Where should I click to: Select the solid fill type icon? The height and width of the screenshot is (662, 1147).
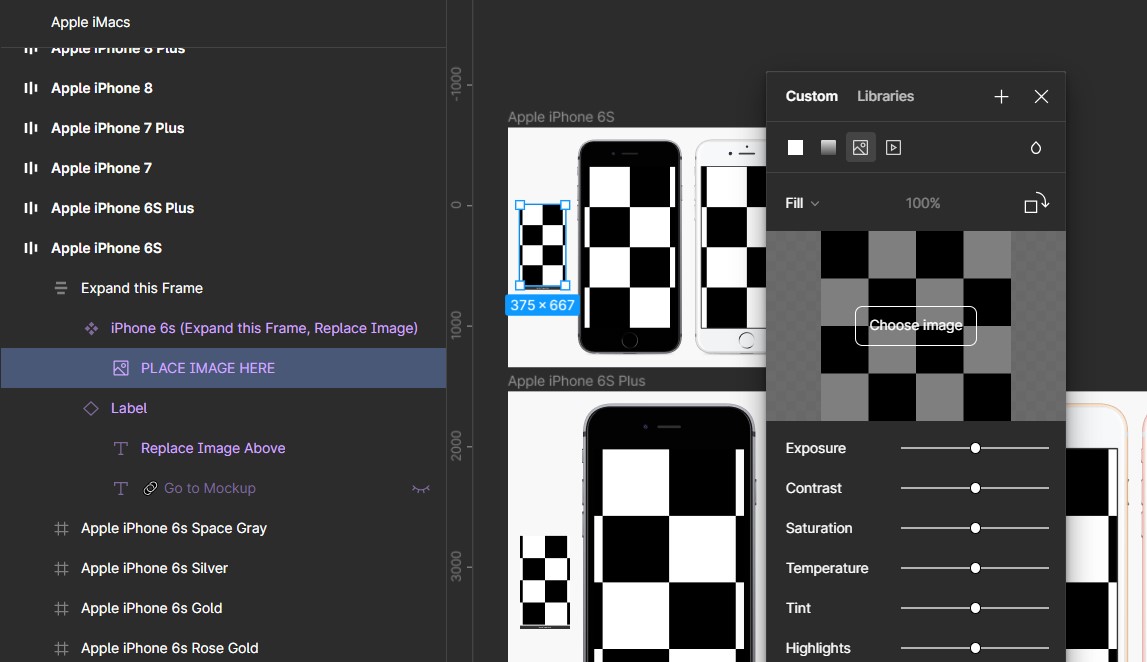(795, 148)
